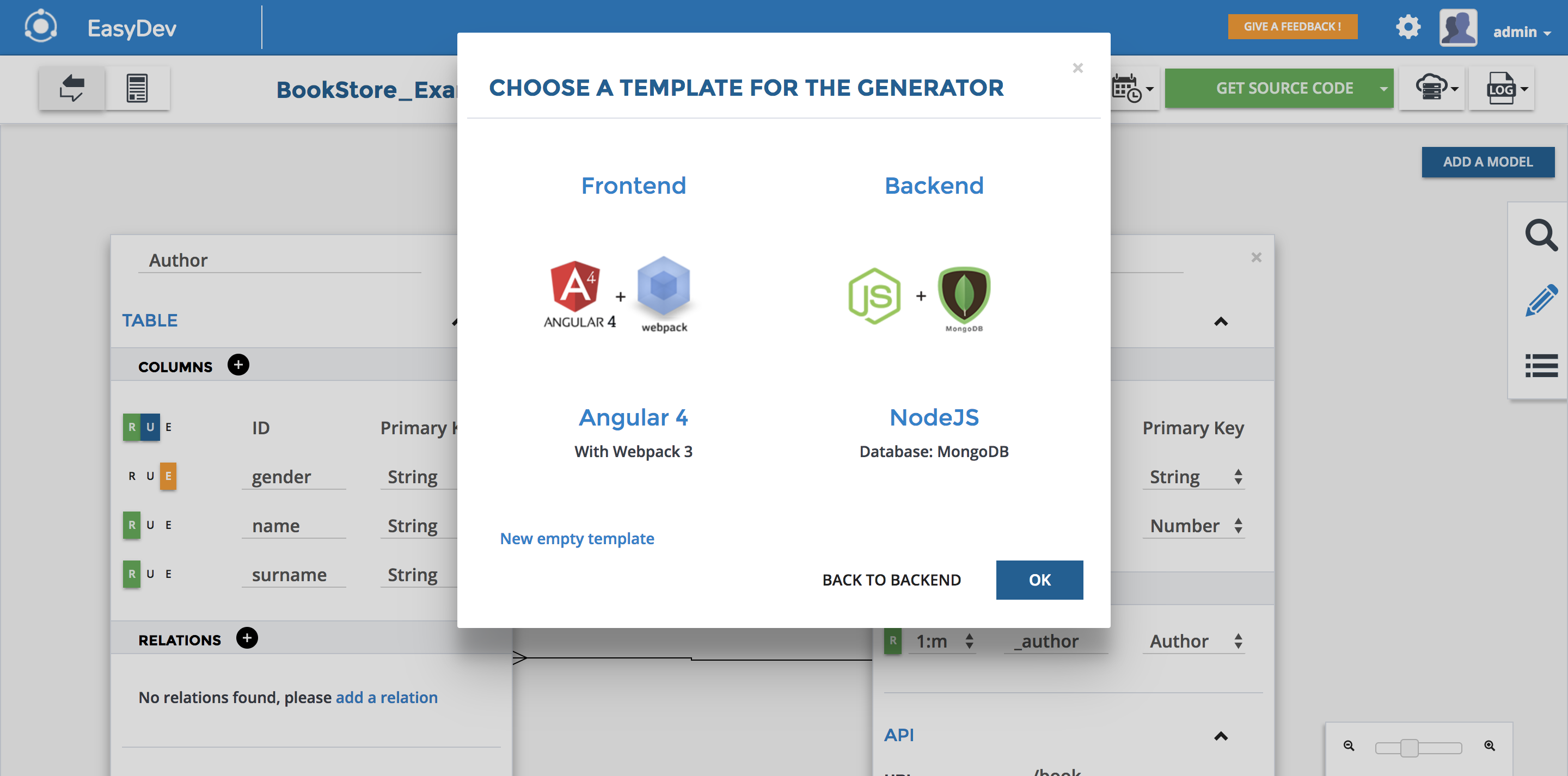
Task: Select the NodeJS backend template
Action: click(934, 417)
